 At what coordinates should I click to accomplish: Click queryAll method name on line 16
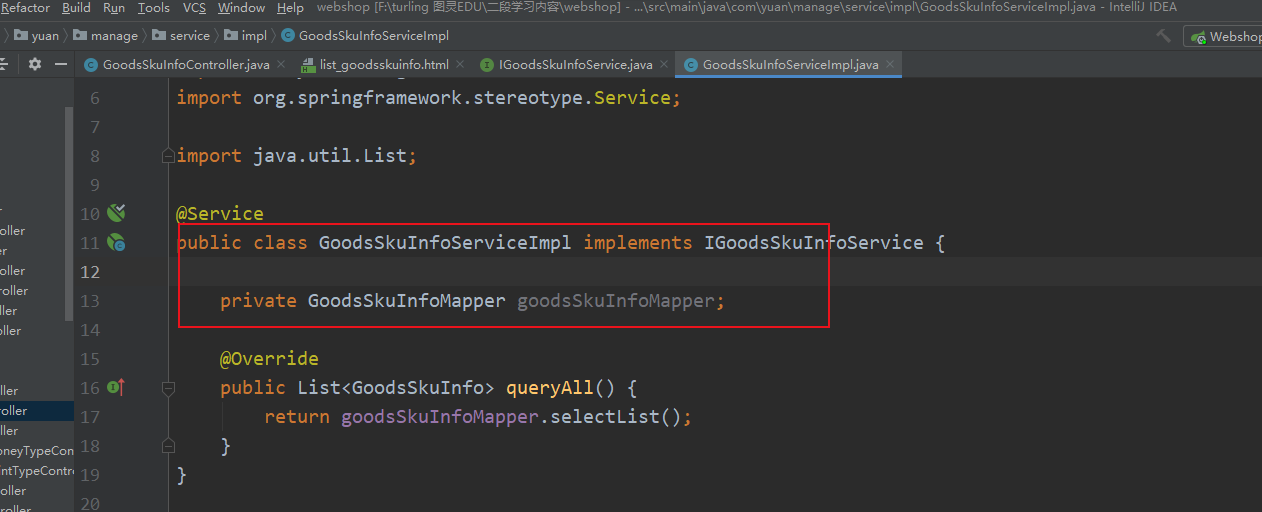coord(550,387)
